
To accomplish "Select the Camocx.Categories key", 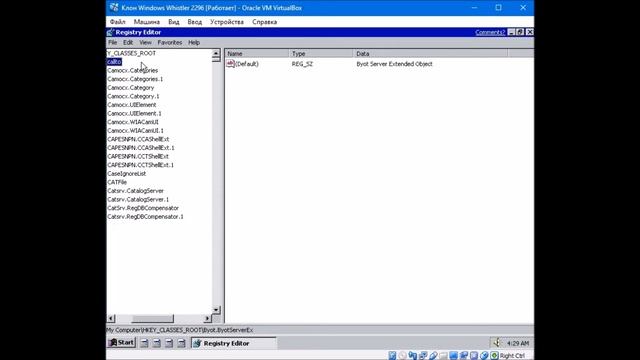I will 132,70.
